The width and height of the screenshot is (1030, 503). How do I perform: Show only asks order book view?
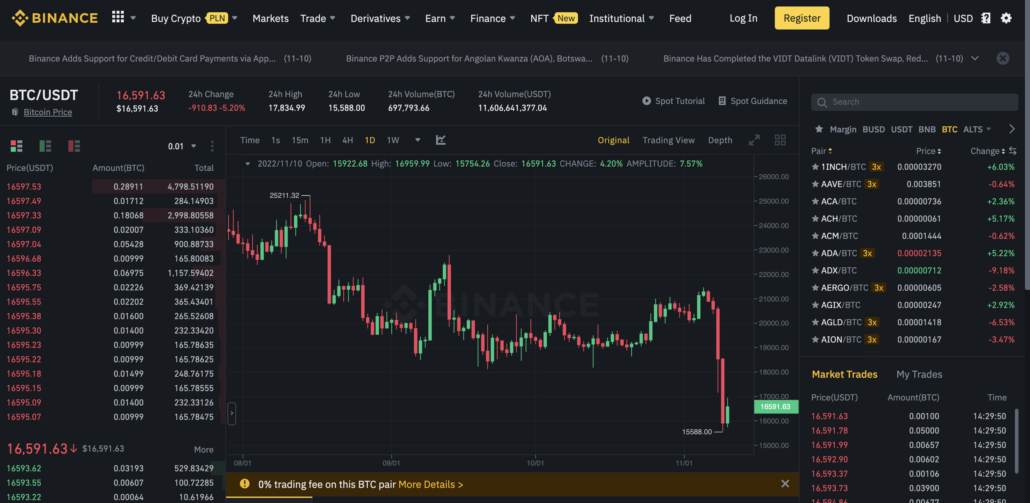tap(74, 146)
